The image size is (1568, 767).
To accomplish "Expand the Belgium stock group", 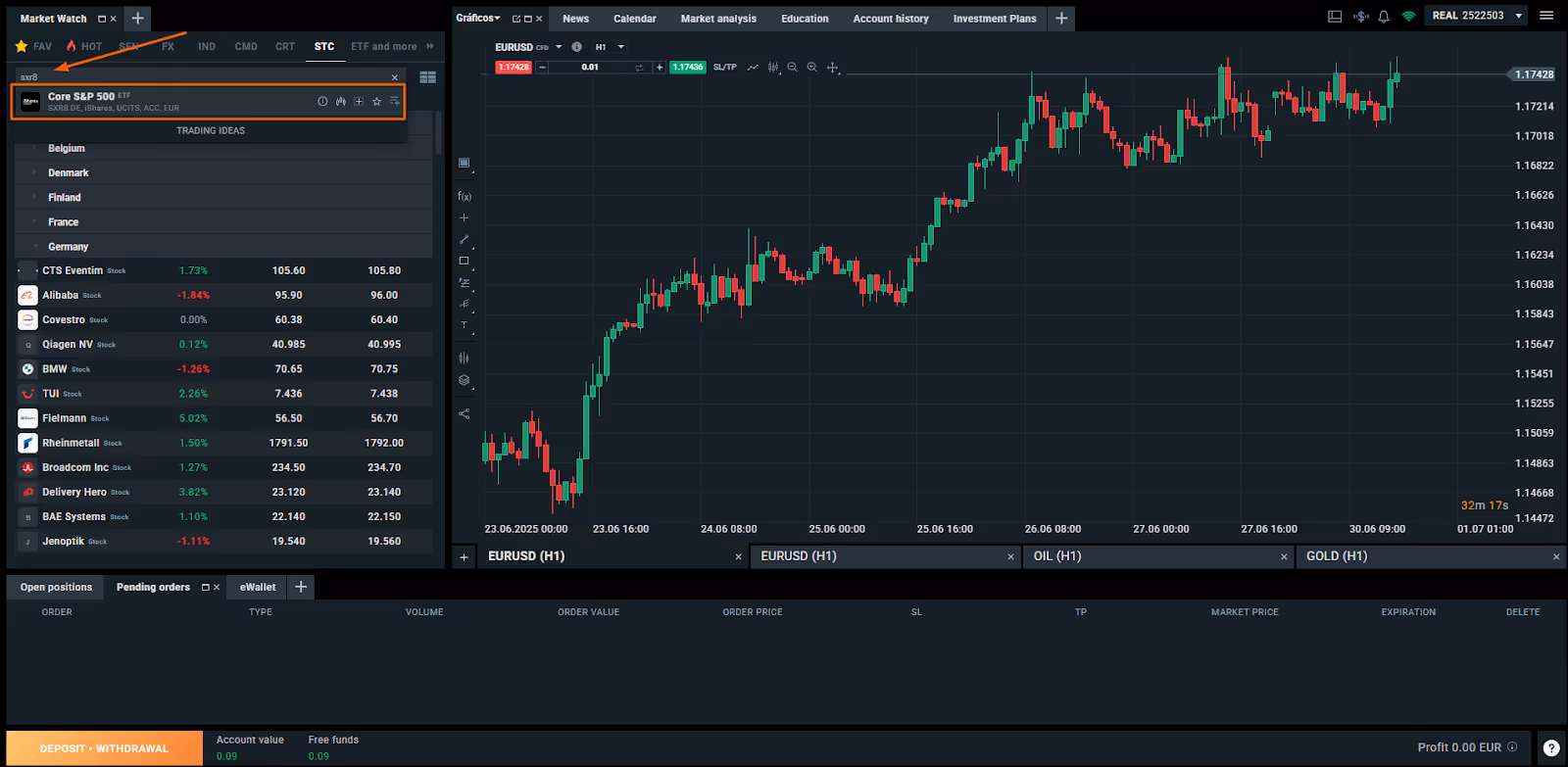I will [x=223, y=148].
